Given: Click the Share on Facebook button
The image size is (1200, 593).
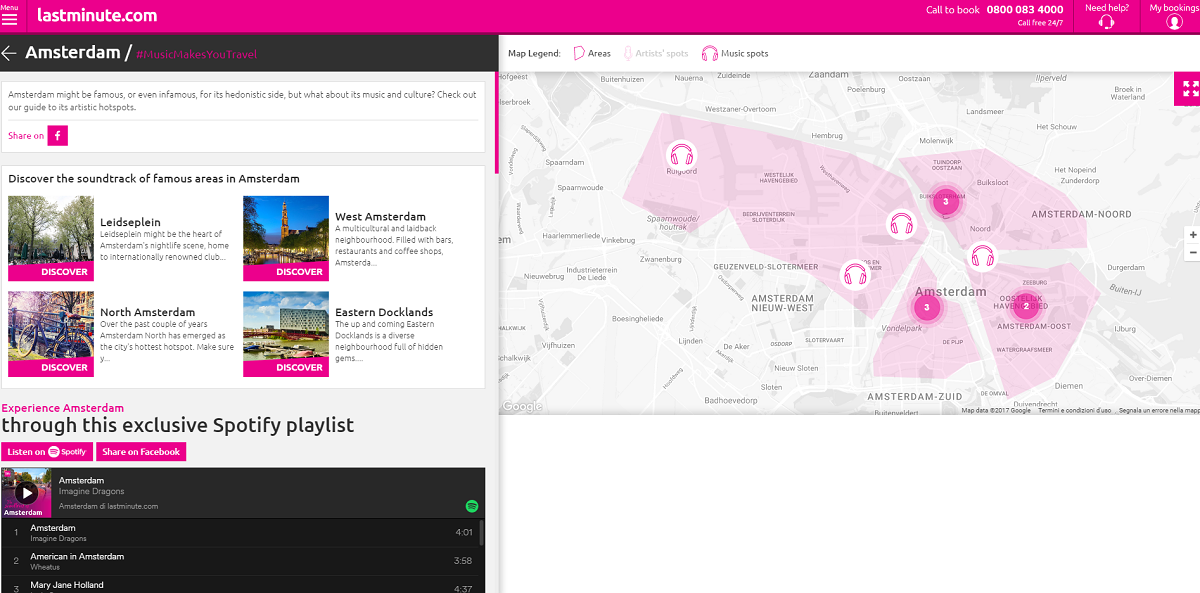Looking at the screenshot, I should [x=141, y=452].
